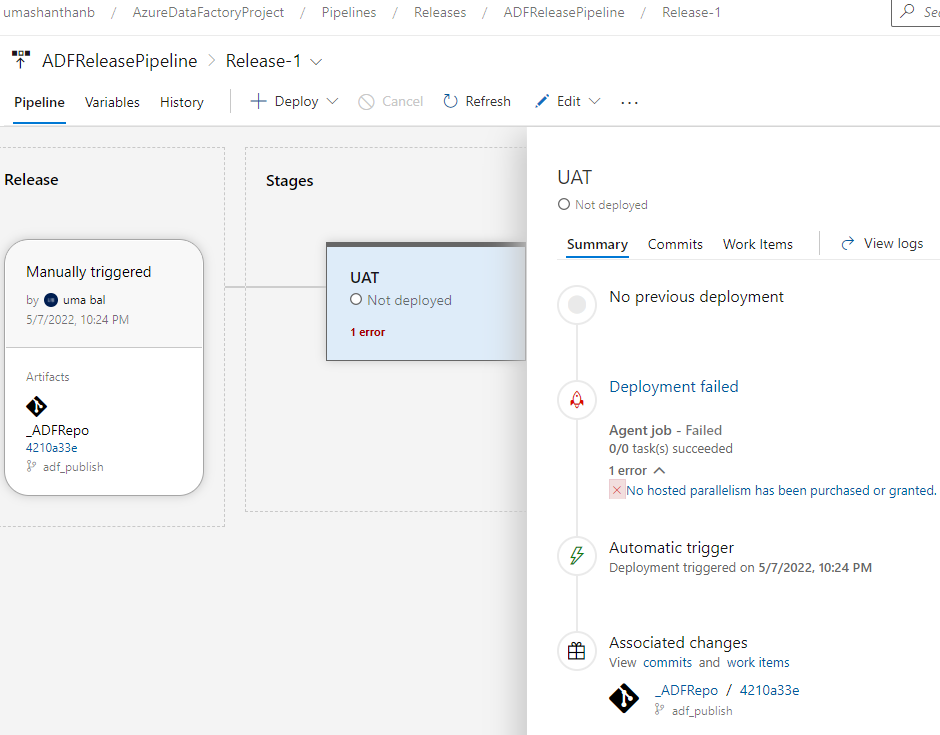Expand the Release-1 dropdown chevron
The image size is (940, 735).
tap(316, 62)
